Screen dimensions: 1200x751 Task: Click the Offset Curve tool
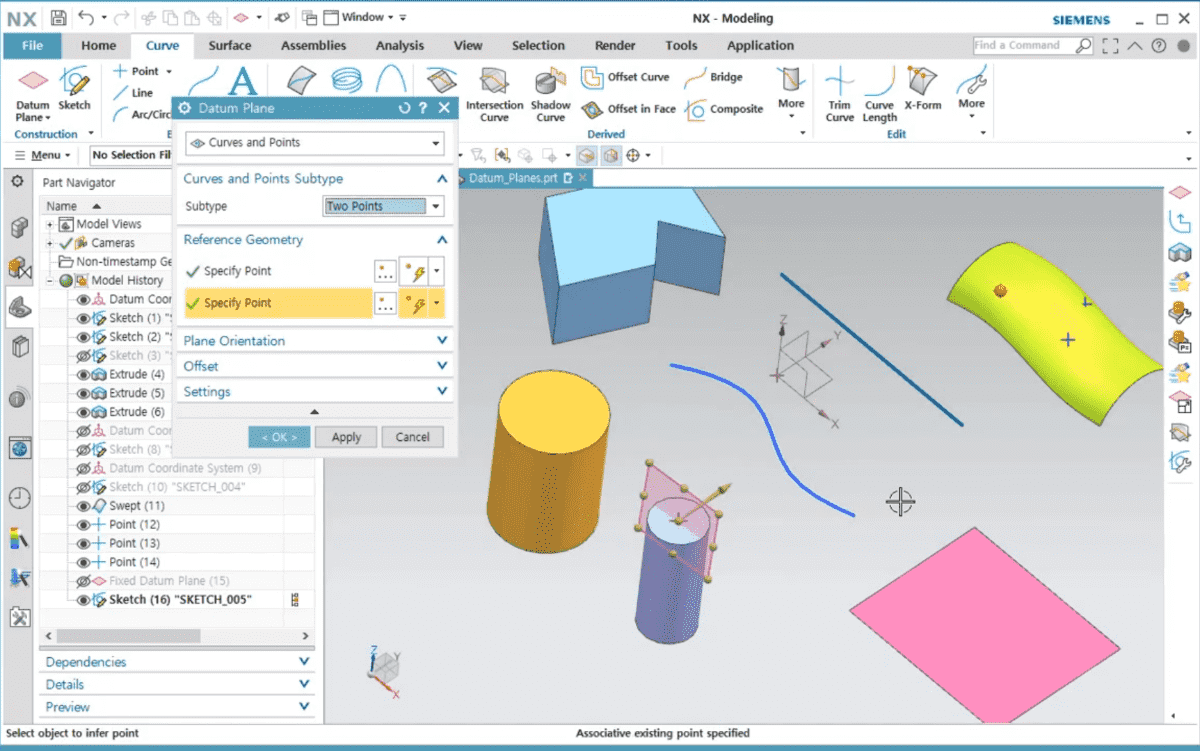(625, 77)
